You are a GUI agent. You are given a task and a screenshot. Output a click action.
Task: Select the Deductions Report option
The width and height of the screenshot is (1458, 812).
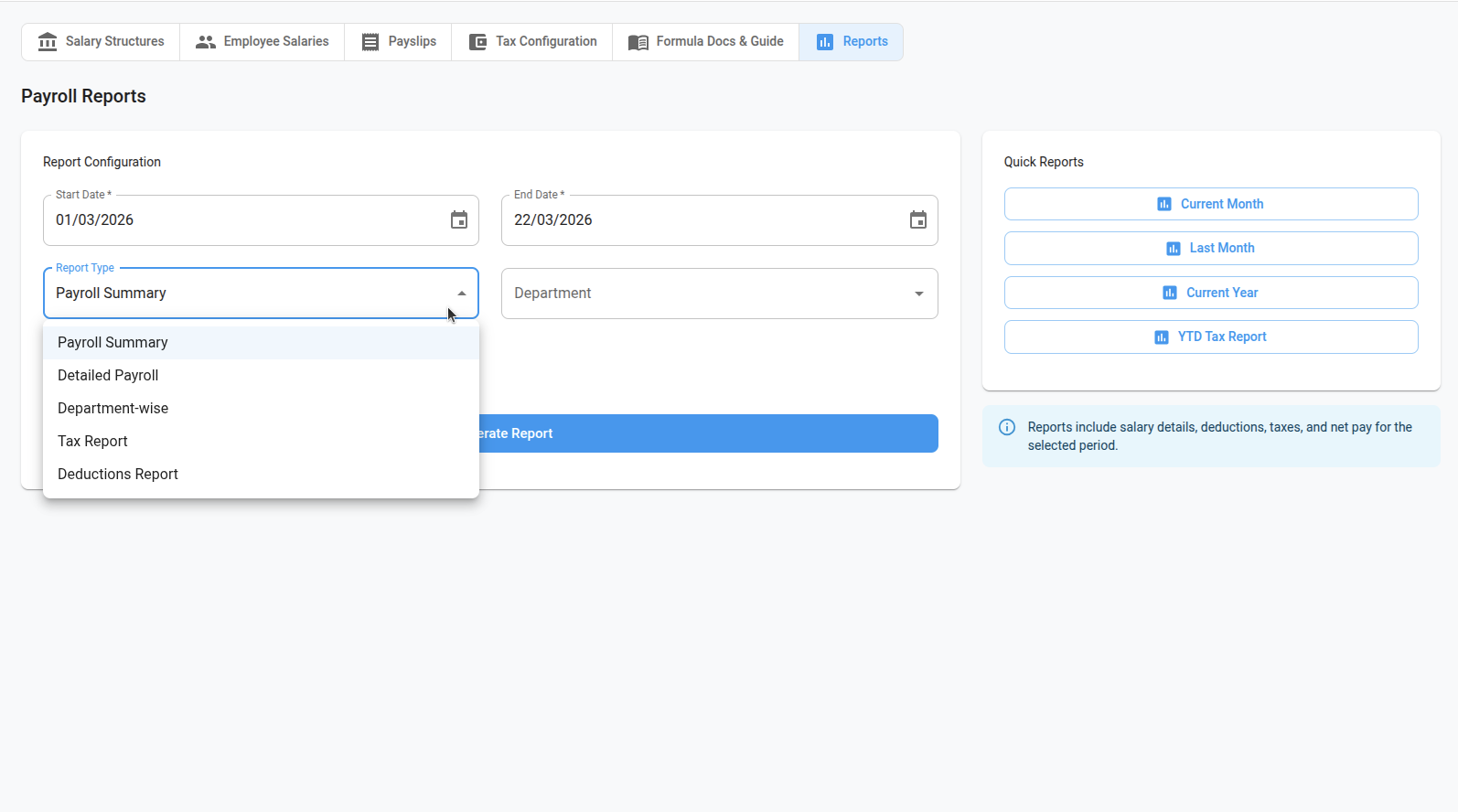(x=118, y=474)
